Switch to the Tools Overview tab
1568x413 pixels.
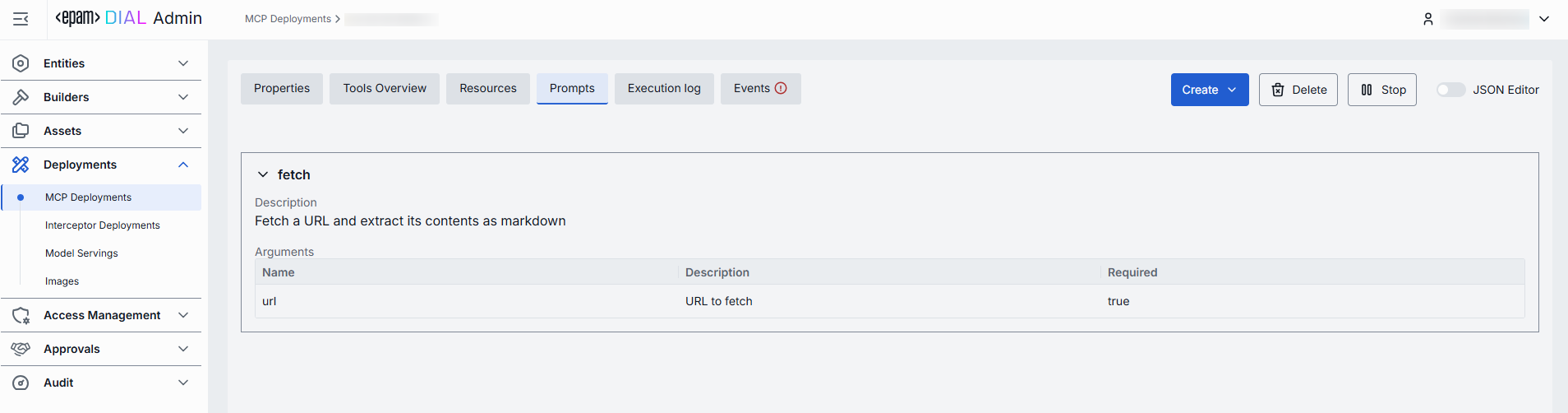click(385, 88)
